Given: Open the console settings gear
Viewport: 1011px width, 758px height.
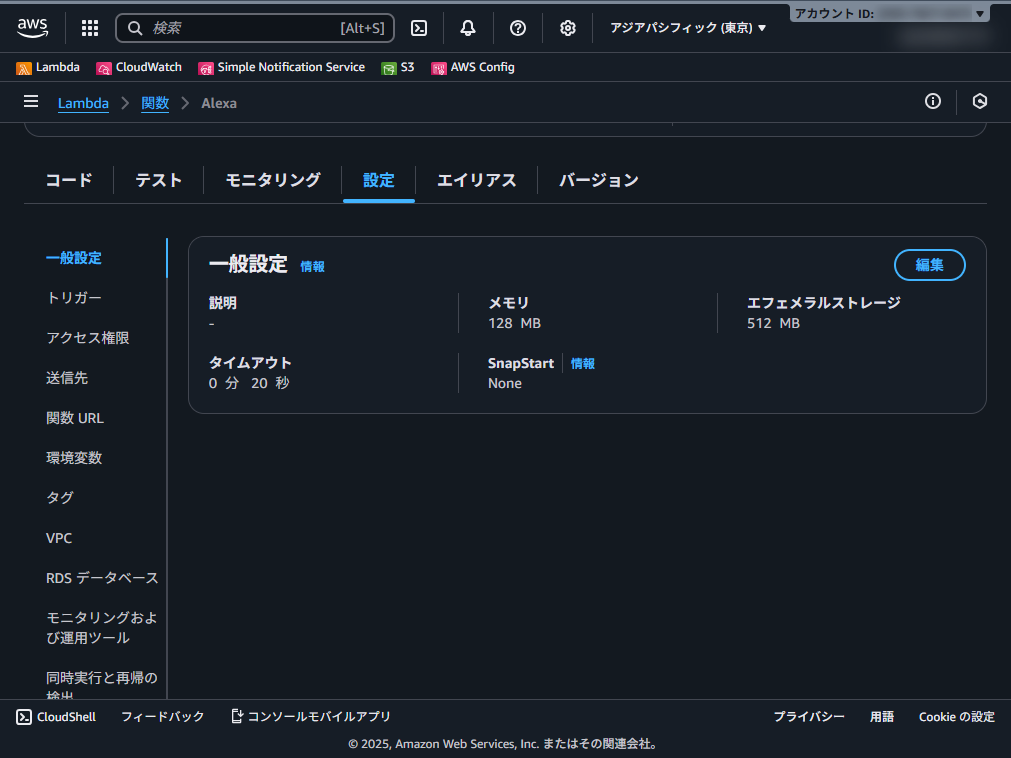Looking at the screenshot, I should pos(567,28).
